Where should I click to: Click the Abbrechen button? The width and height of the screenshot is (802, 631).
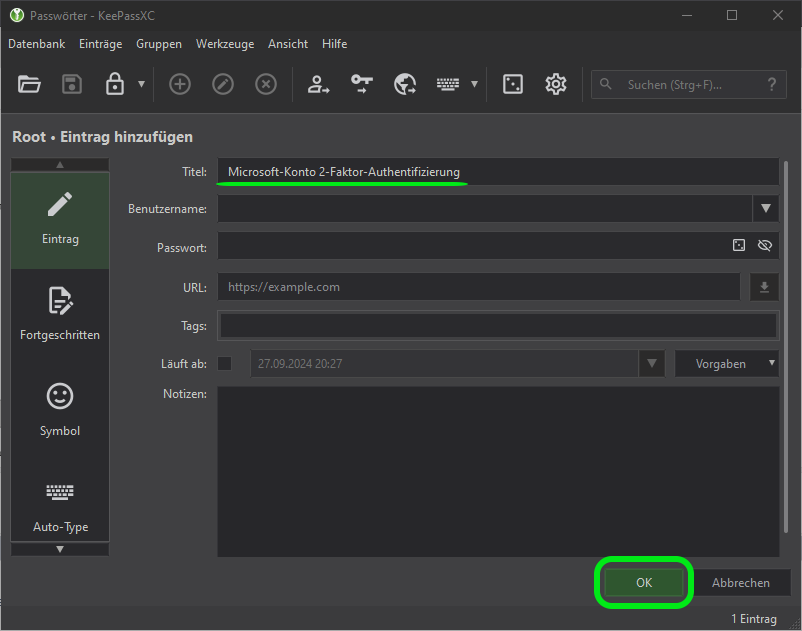coord(741,583)
